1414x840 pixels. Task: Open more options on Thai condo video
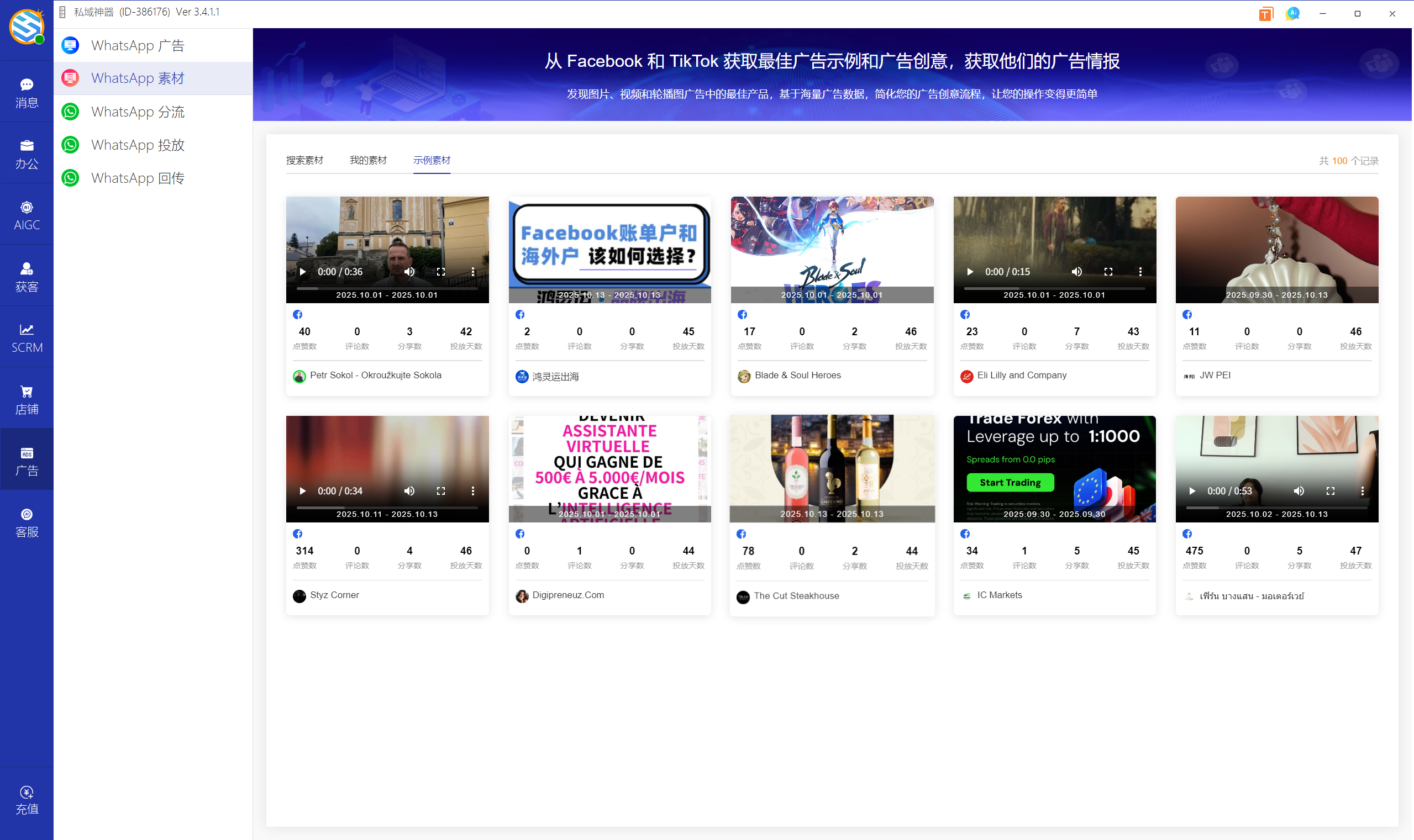coord(1362,491)
